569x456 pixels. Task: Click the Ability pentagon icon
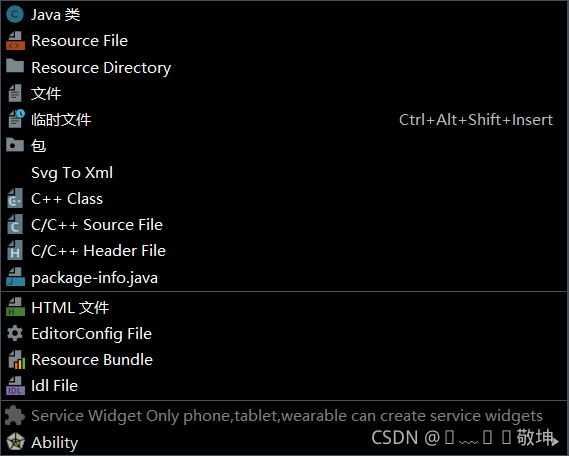click(15, 441)
